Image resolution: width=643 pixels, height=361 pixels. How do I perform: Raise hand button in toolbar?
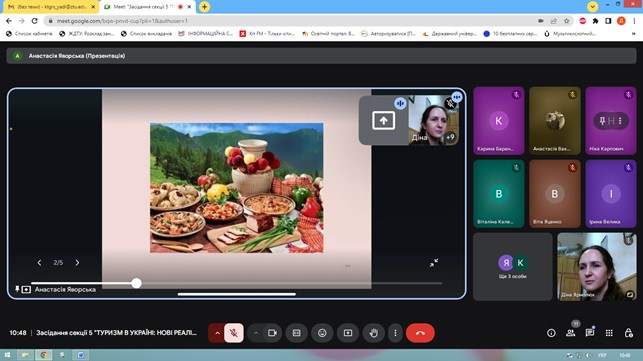[373, 333]
